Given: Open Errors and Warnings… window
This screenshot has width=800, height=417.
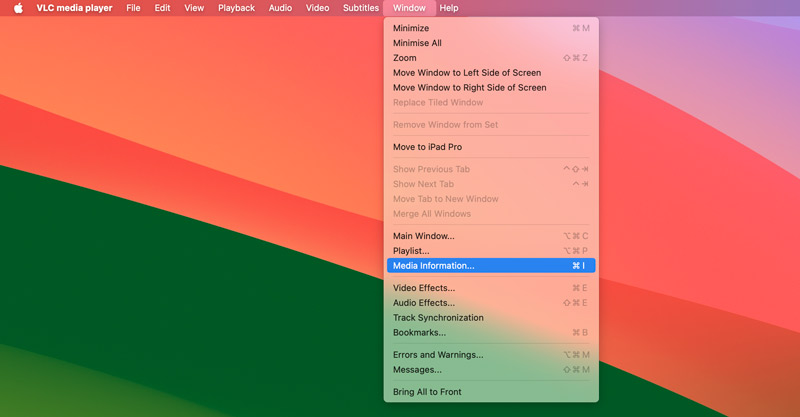Looking at the screenshot, I should click(438, 355).
